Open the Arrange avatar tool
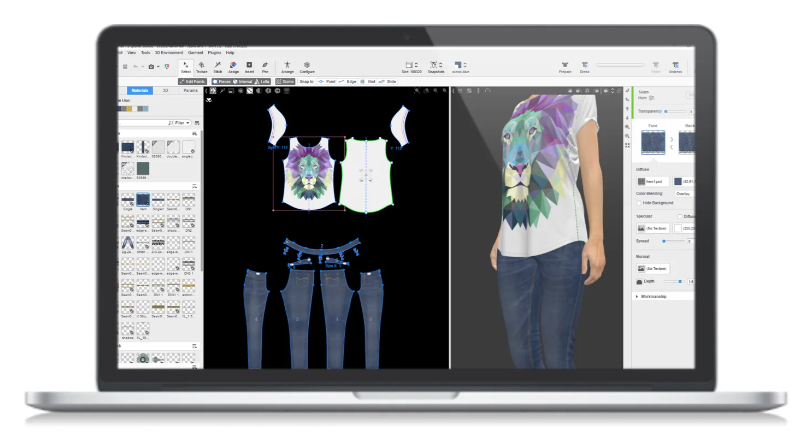The image size is (812, 447). pos(288,66)
